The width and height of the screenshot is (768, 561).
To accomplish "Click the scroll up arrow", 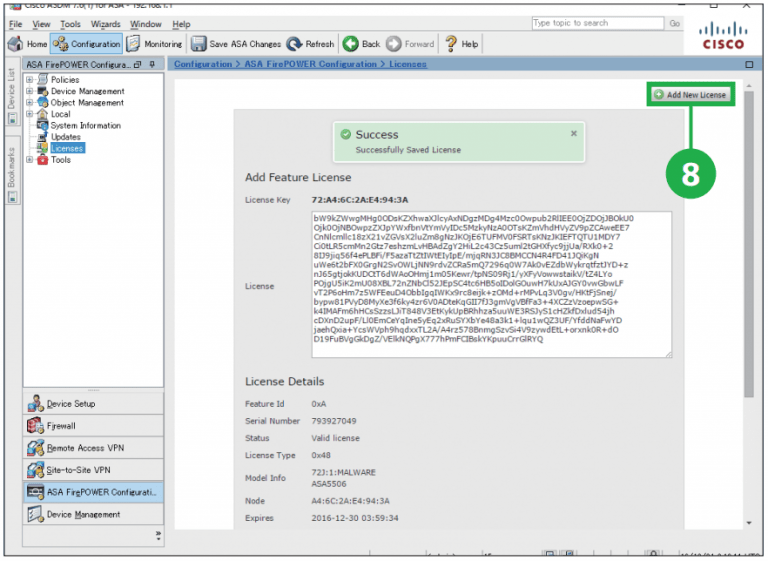I will [748, 86].
